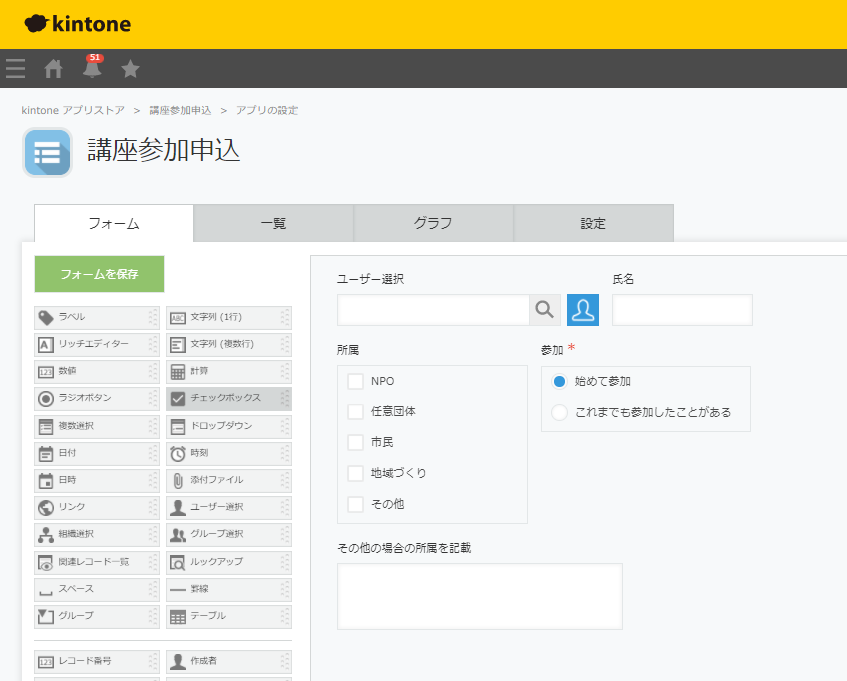Click the フォームを保存 button
Screen dimensions: 847x681
click(x=99, y=274)
